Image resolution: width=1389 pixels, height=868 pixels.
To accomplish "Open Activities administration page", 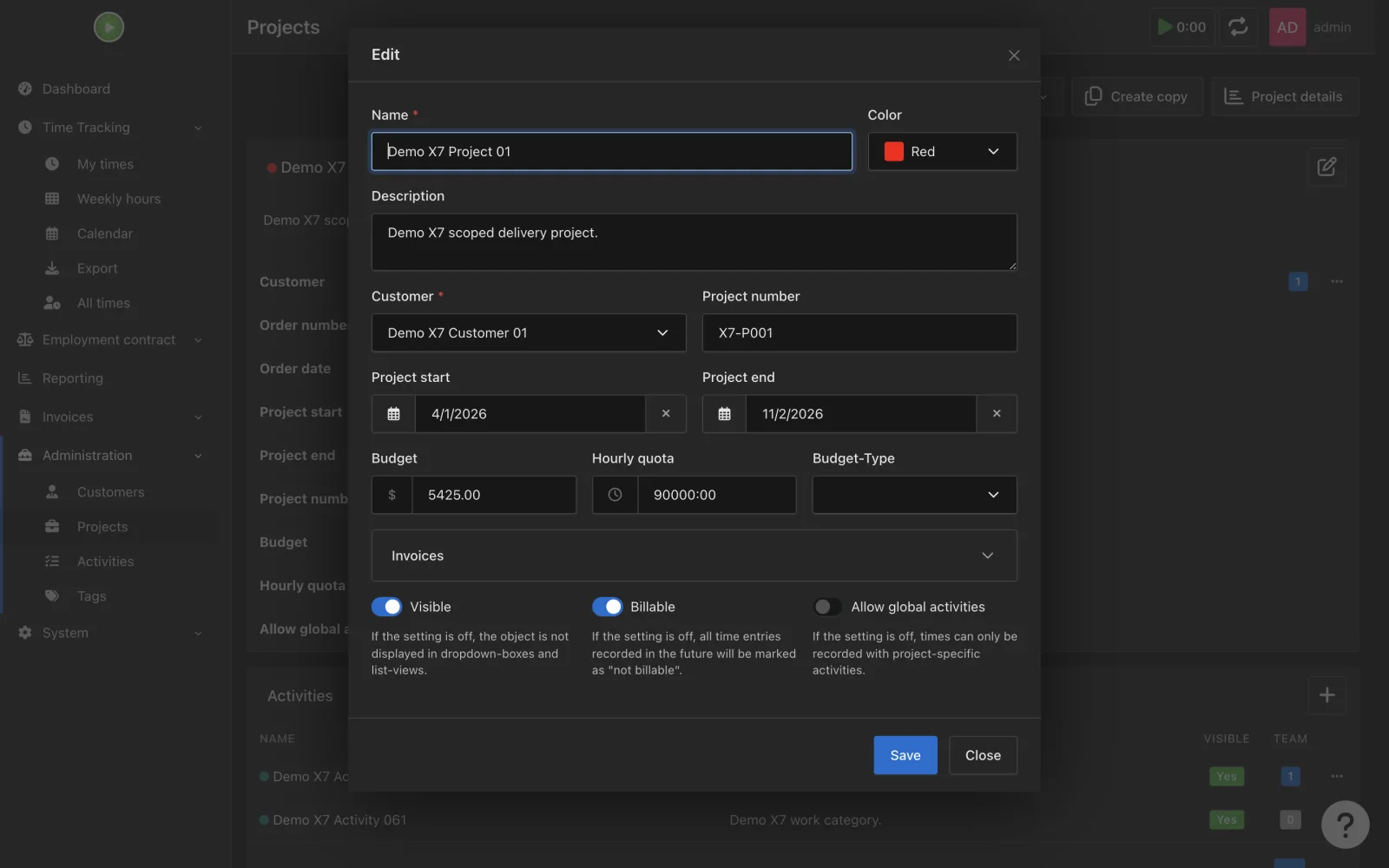I will tap(105, 562).
